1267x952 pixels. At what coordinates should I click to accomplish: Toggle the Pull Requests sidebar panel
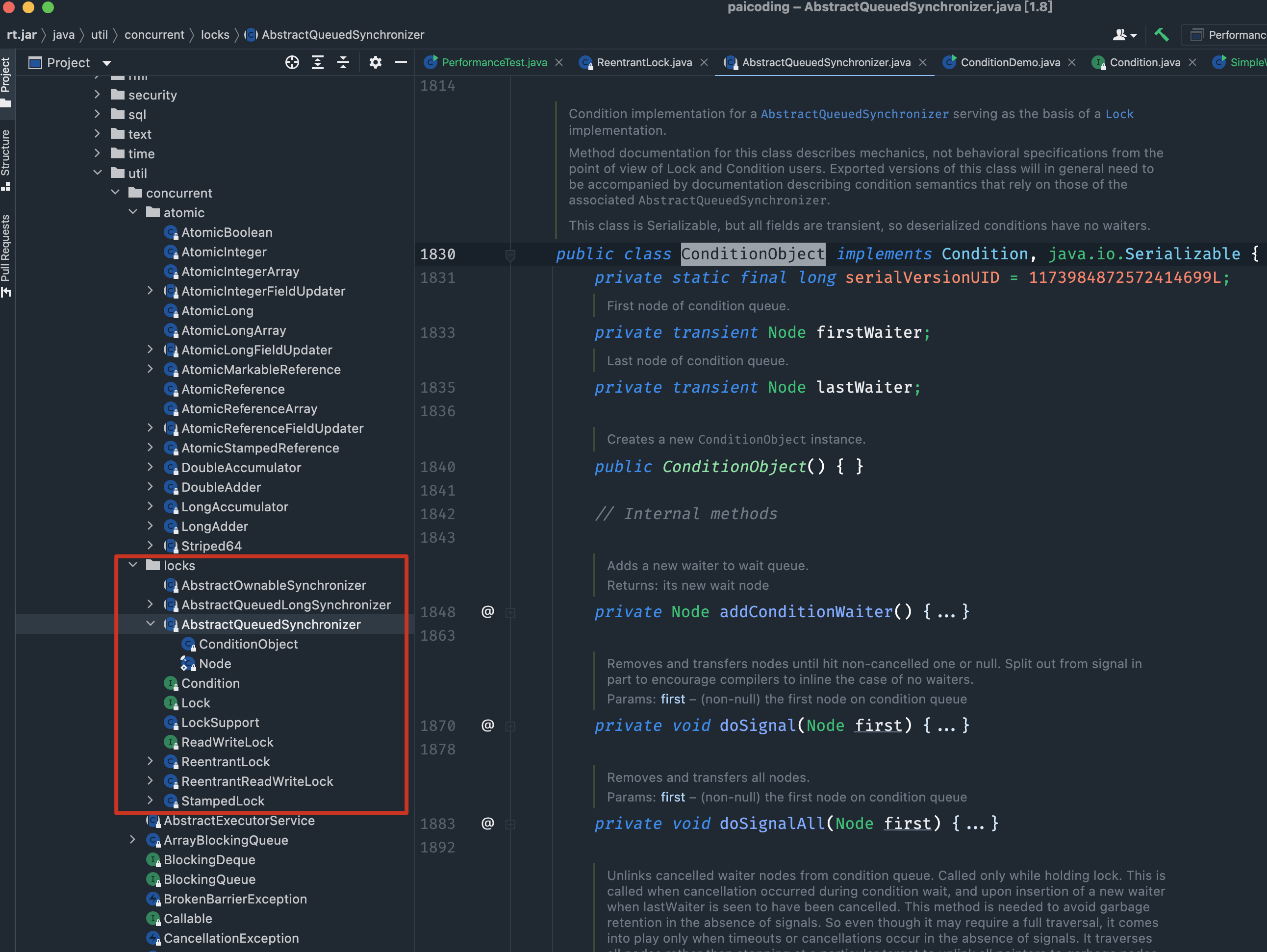click(x=6, y=254)
